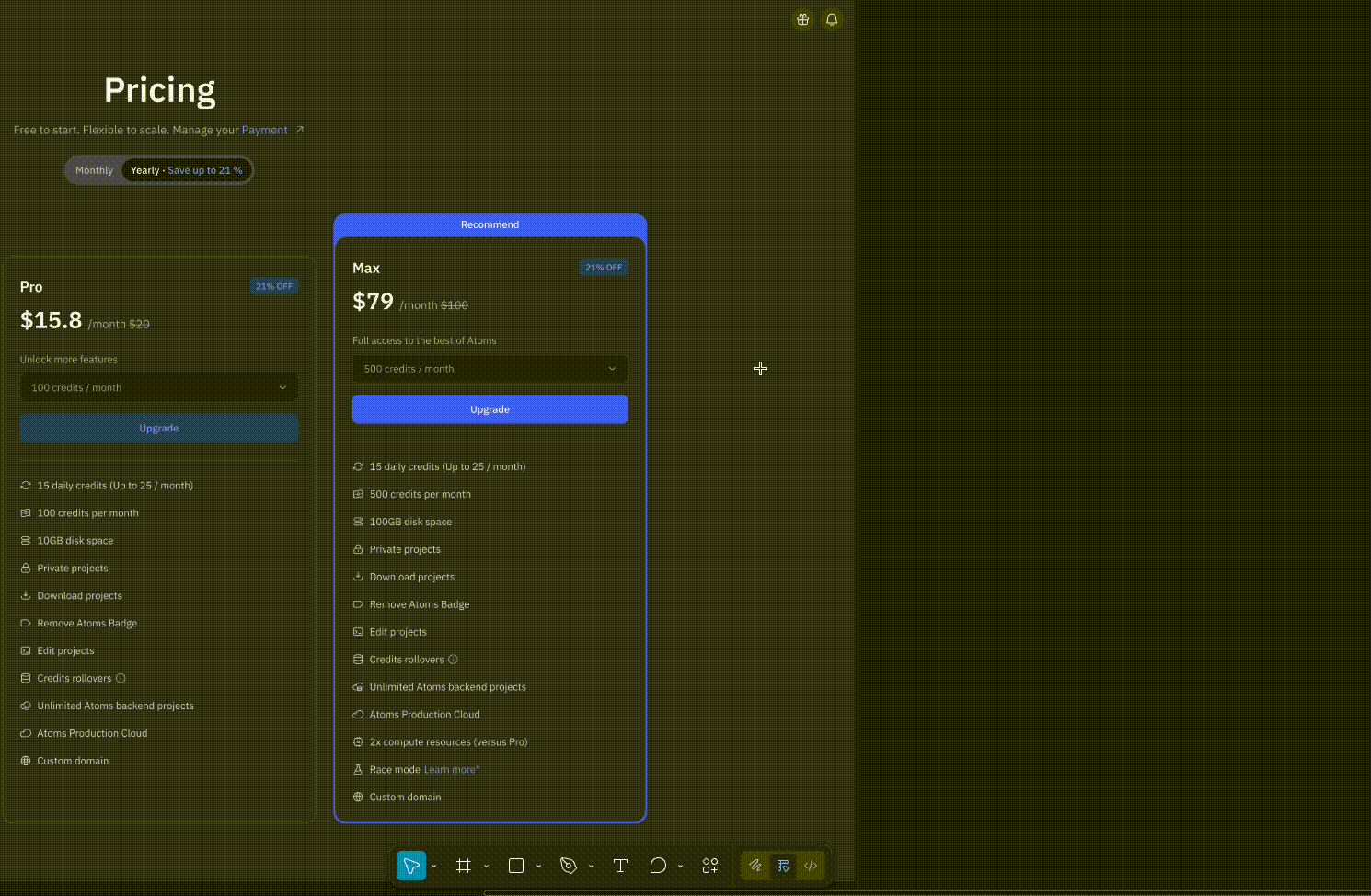Select the Text tool
This screenshot has height=896, width=1371.
[x=620, y=866]
